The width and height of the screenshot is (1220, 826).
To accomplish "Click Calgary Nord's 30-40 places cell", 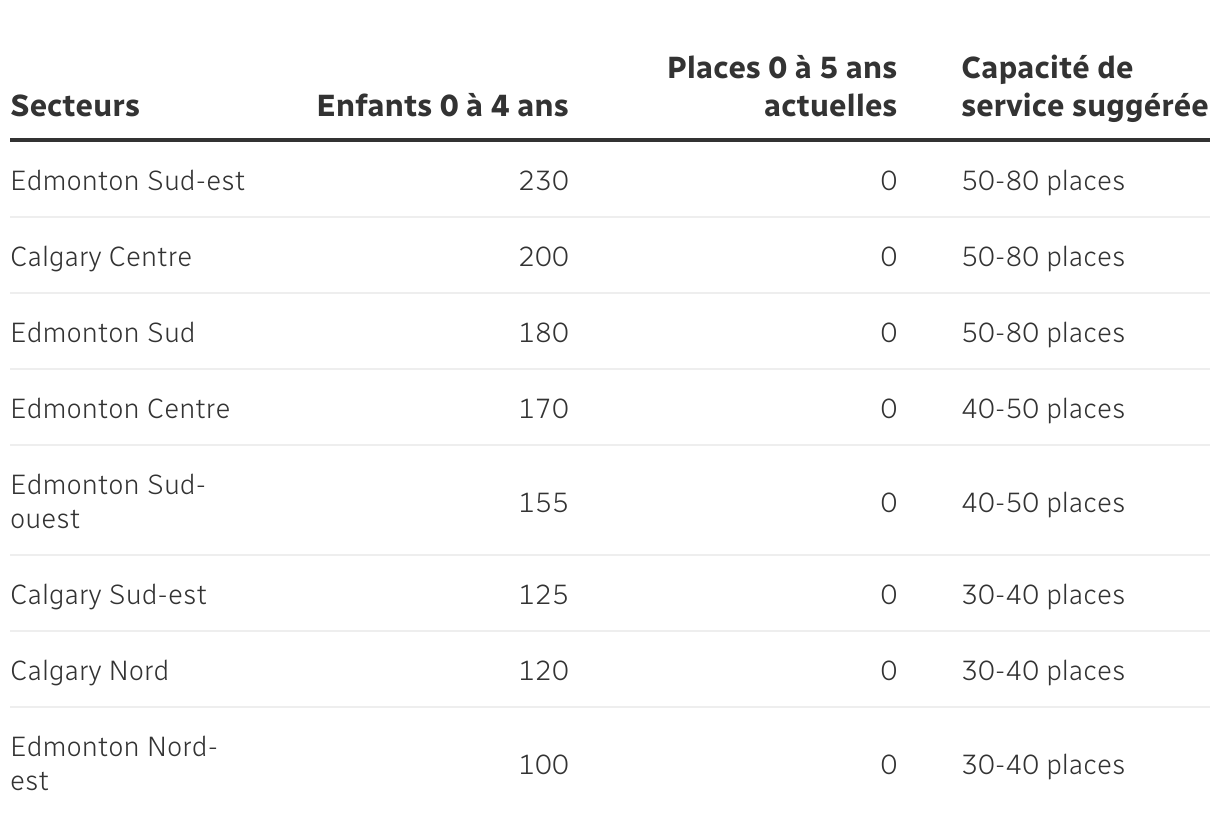I will (1043, 671).
